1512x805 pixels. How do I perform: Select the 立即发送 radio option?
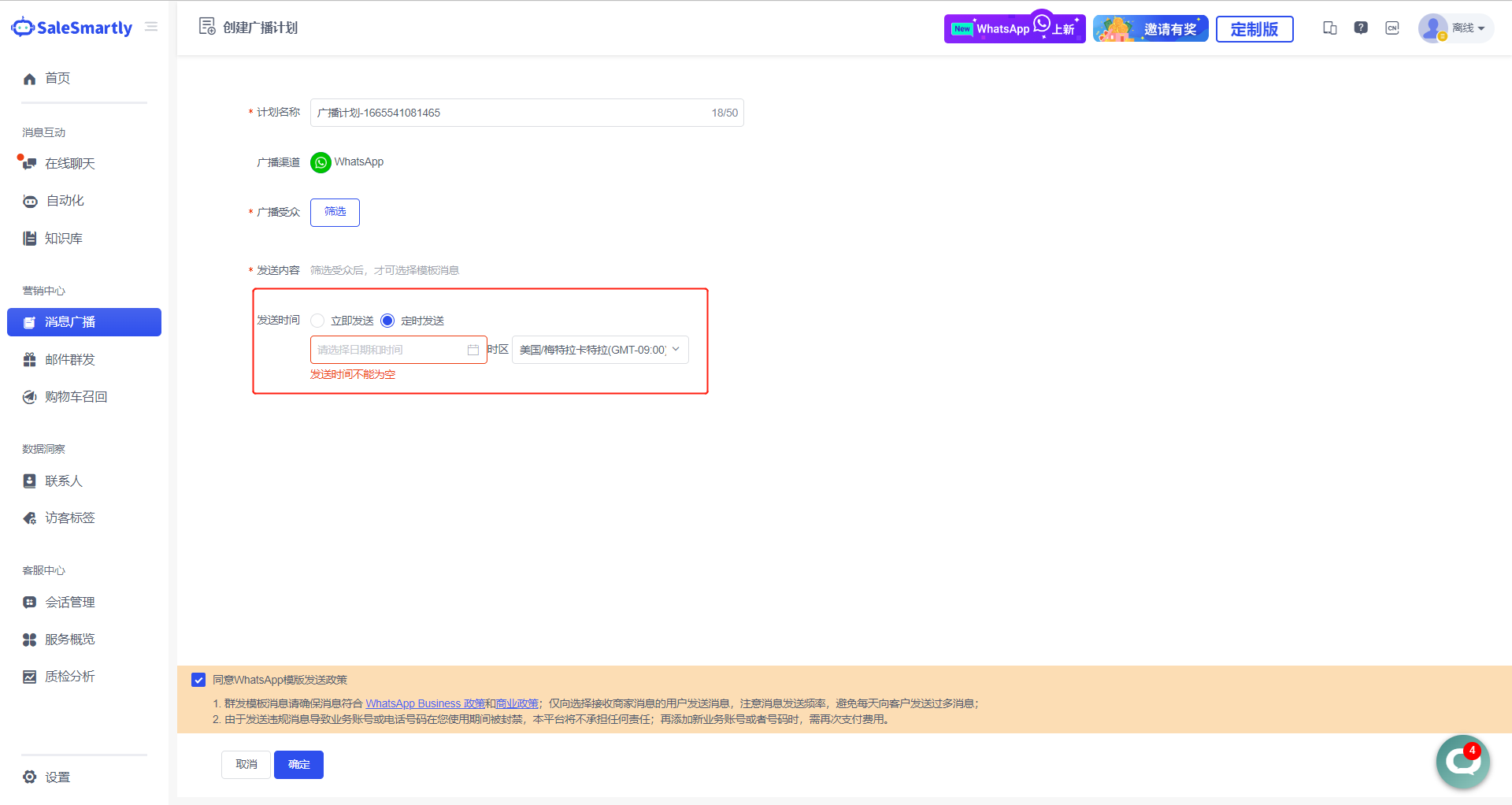click(x=317, y=321)
